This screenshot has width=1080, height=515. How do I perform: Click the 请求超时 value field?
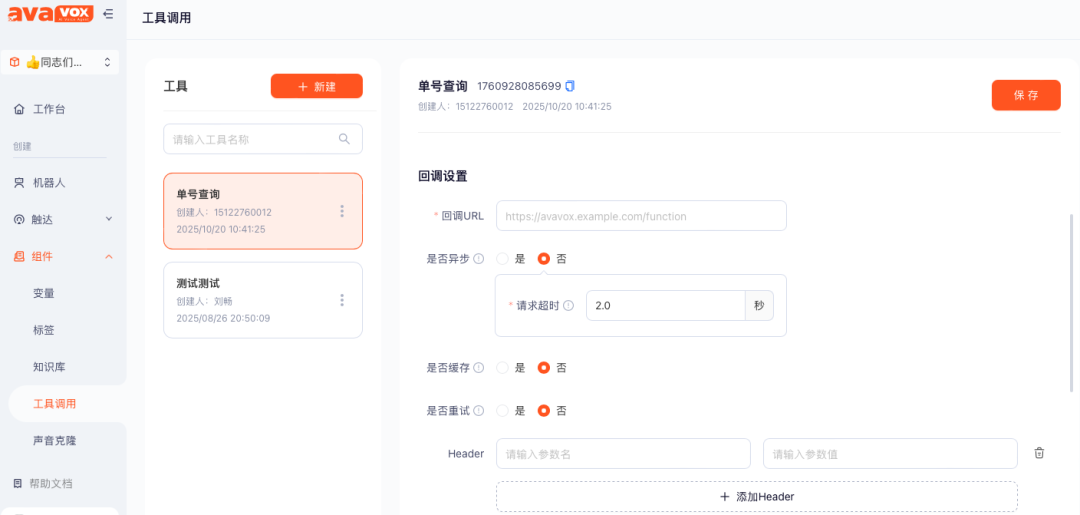click(x=665, y=306)
